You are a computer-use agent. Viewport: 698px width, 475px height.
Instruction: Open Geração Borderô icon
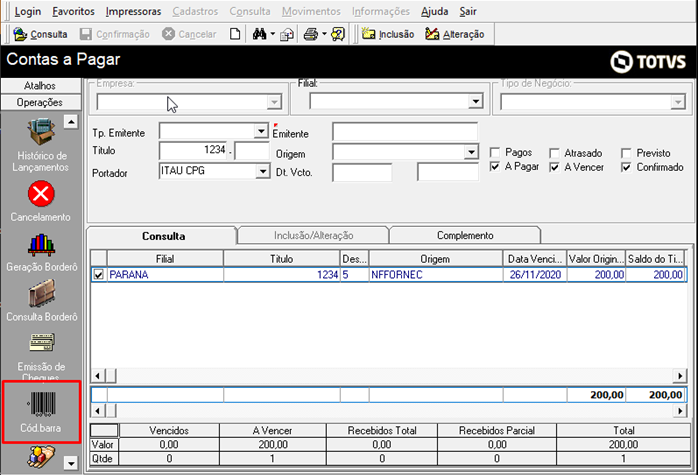[40, 246]
